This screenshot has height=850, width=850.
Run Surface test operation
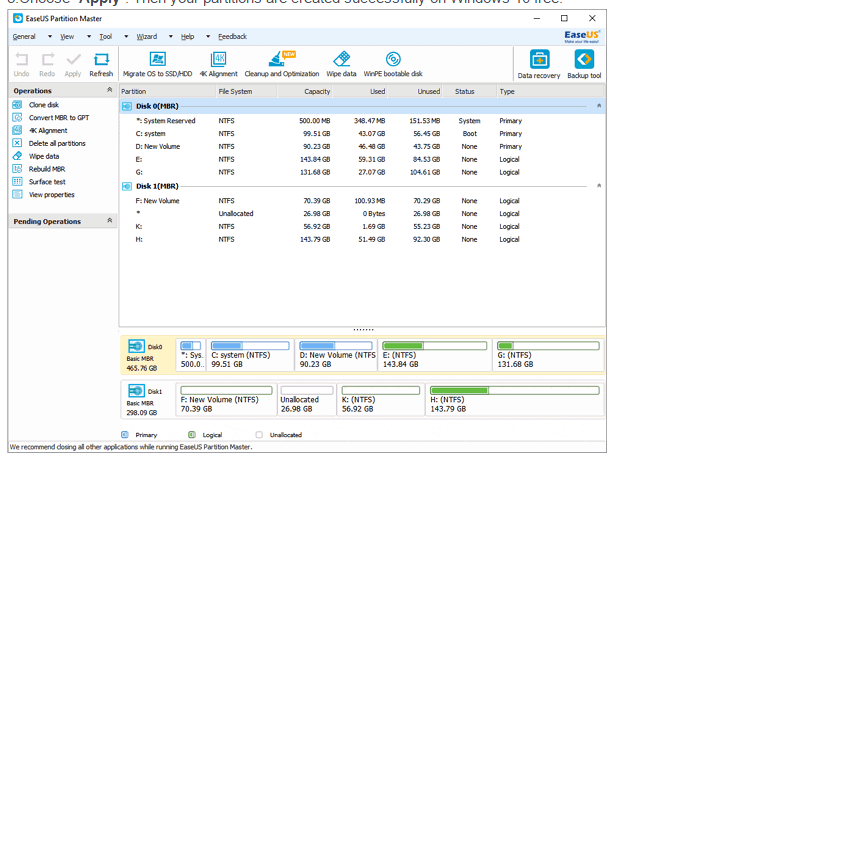click(x=47, y=182)
